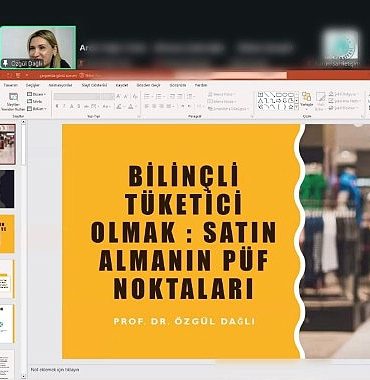Click the Increase Indent icon
Image resolution: width=370 pixels, height=380 pixels.
coord(180,96)
